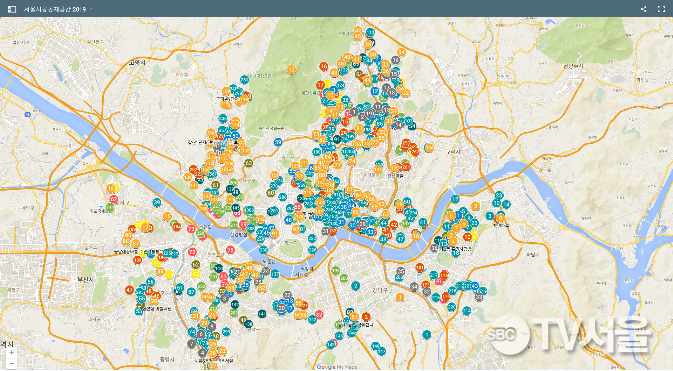Expand the dropdown arrow beside the map title
Screen dimensions: 673x371
[x=91, y=9]
